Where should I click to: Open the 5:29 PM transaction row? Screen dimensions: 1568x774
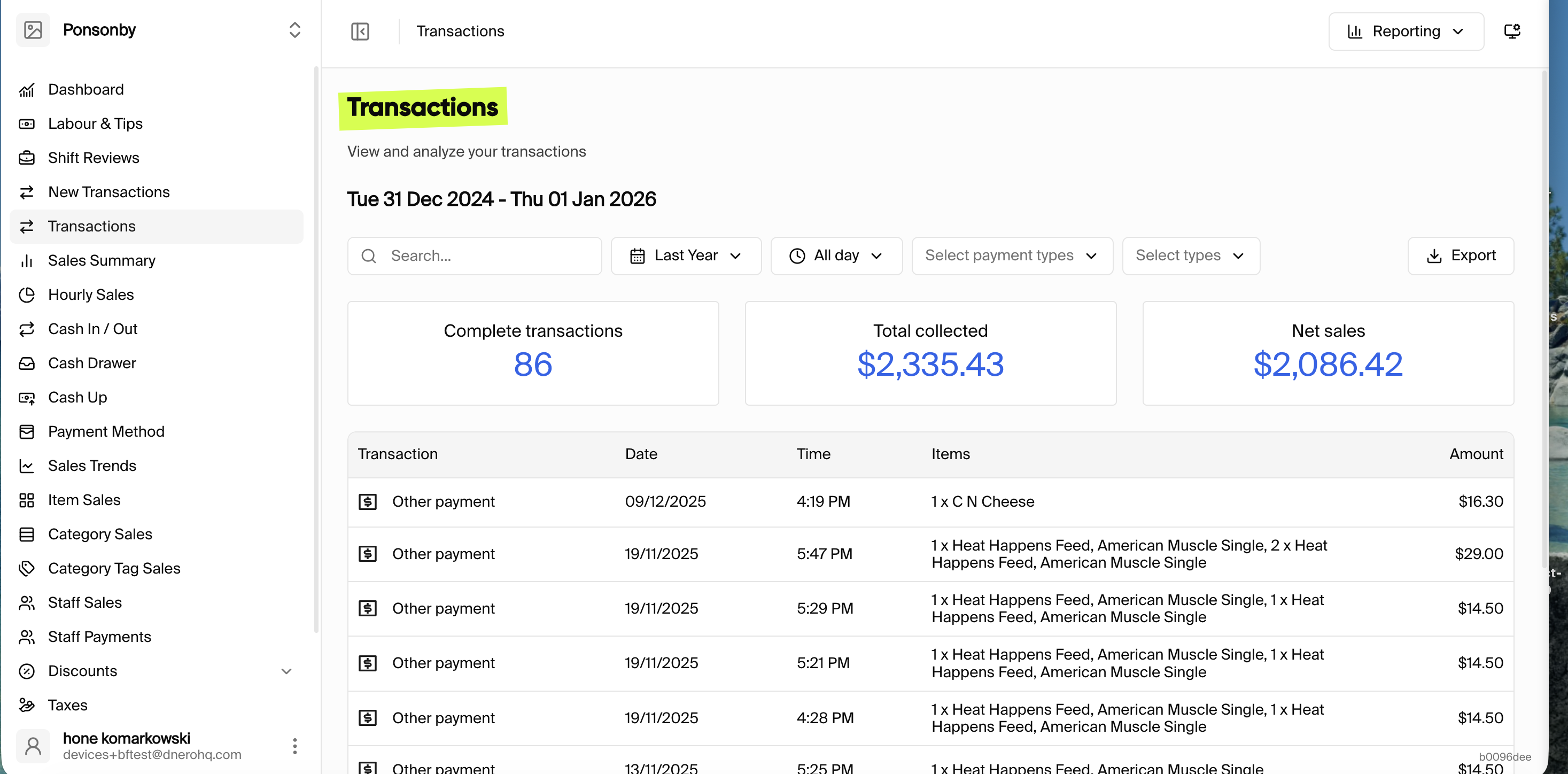click(930, 609)
